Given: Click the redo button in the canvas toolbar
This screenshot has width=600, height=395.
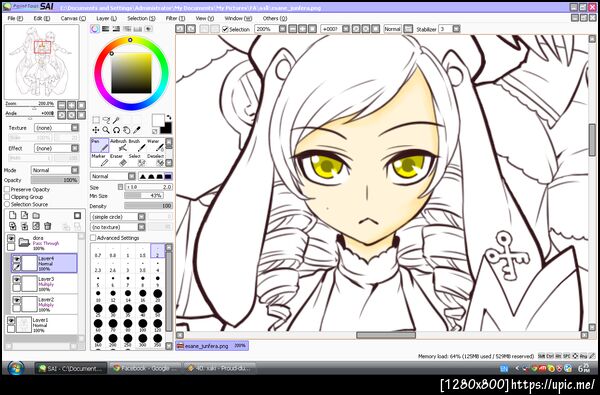Looking at the screenshot, I should [191, 29].
